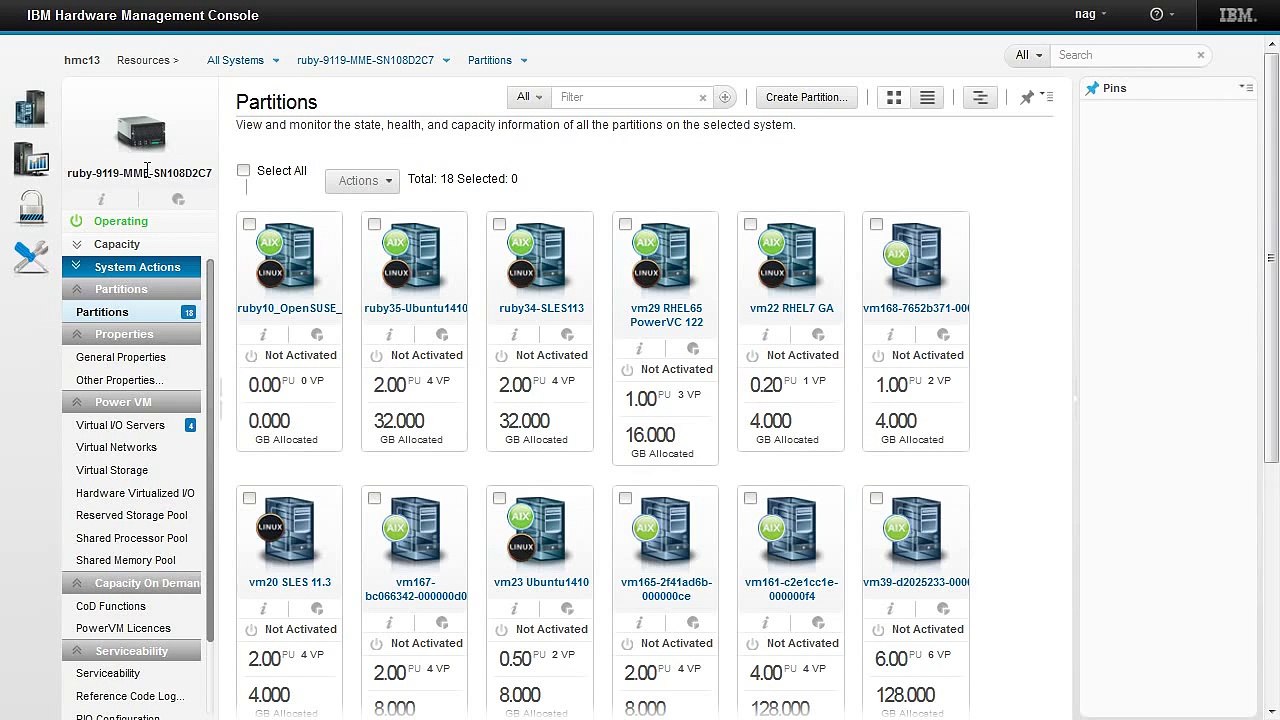Open info icon under ruby-9119-MME system
The height and width of the screenshot is (720, 1280).
coord(101,199)
